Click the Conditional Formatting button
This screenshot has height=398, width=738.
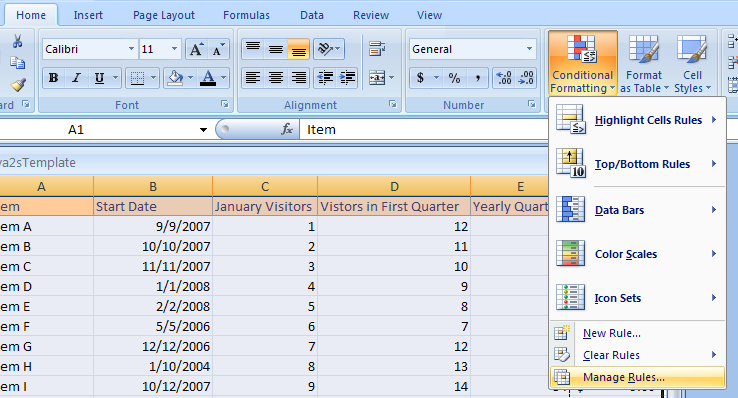tap(583, 63)
